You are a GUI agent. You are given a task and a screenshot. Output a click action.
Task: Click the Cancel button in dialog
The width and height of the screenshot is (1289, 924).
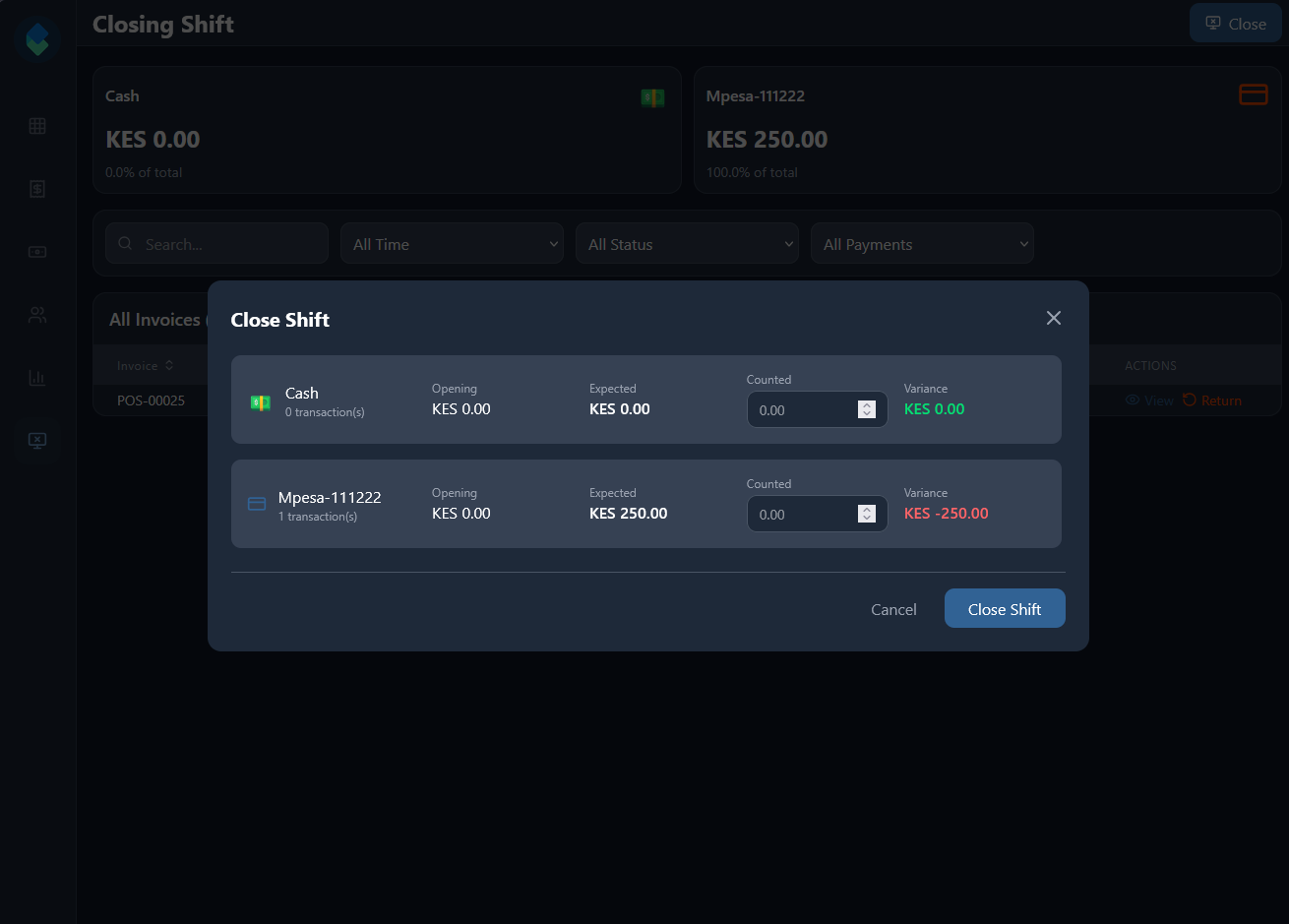click(893, 609)
